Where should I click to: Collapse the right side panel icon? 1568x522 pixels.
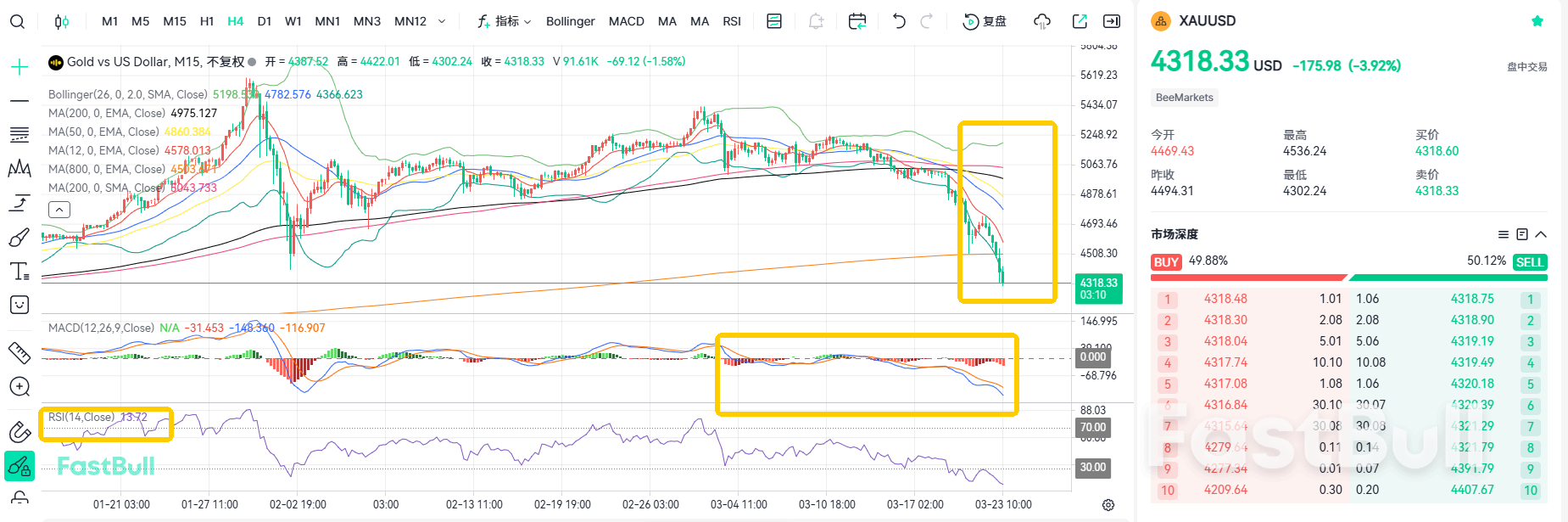coord(1112,21)
